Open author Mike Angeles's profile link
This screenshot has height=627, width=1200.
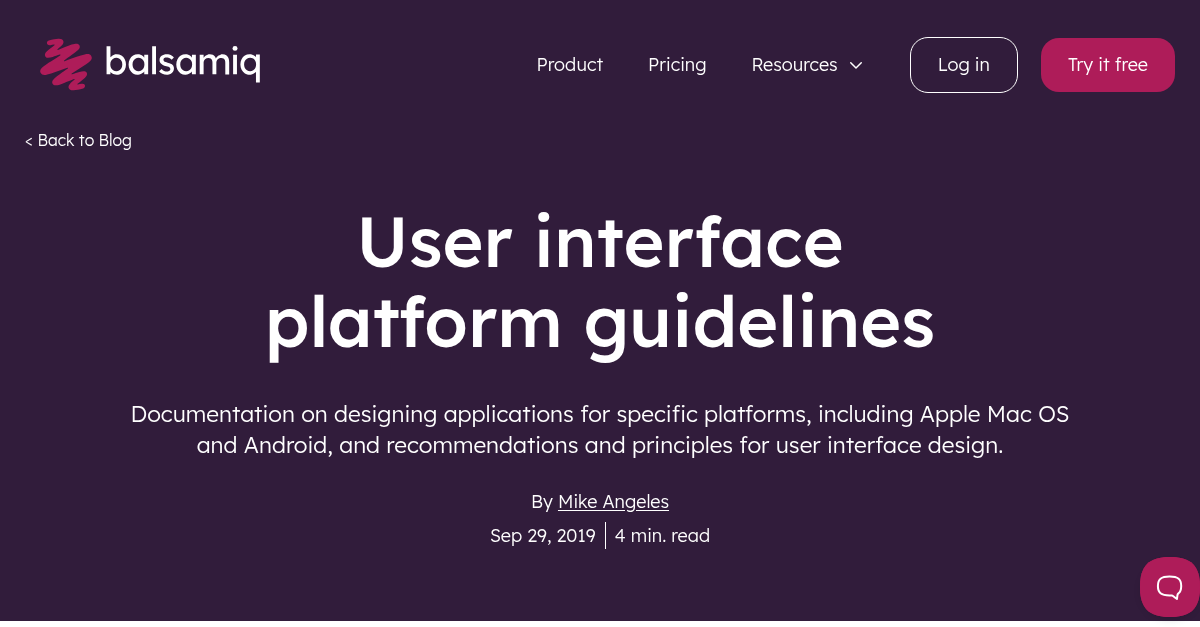coord(613,501)
